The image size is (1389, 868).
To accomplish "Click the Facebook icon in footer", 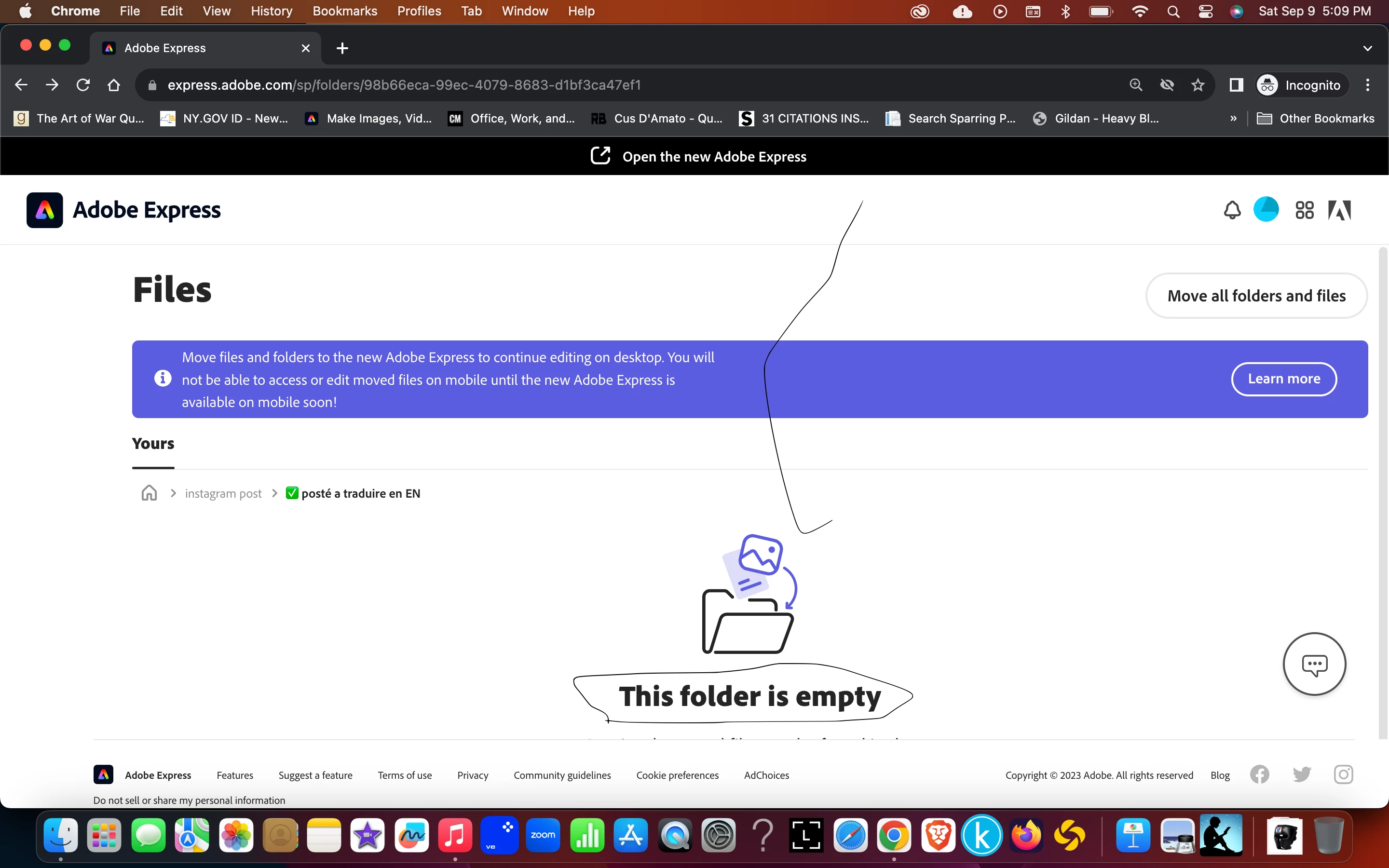I will click(1259, 774).
